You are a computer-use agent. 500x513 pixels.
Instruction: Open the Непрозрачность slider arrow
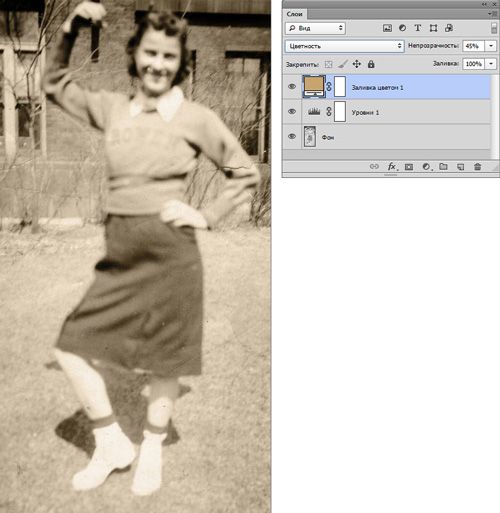tap(491, 46)
